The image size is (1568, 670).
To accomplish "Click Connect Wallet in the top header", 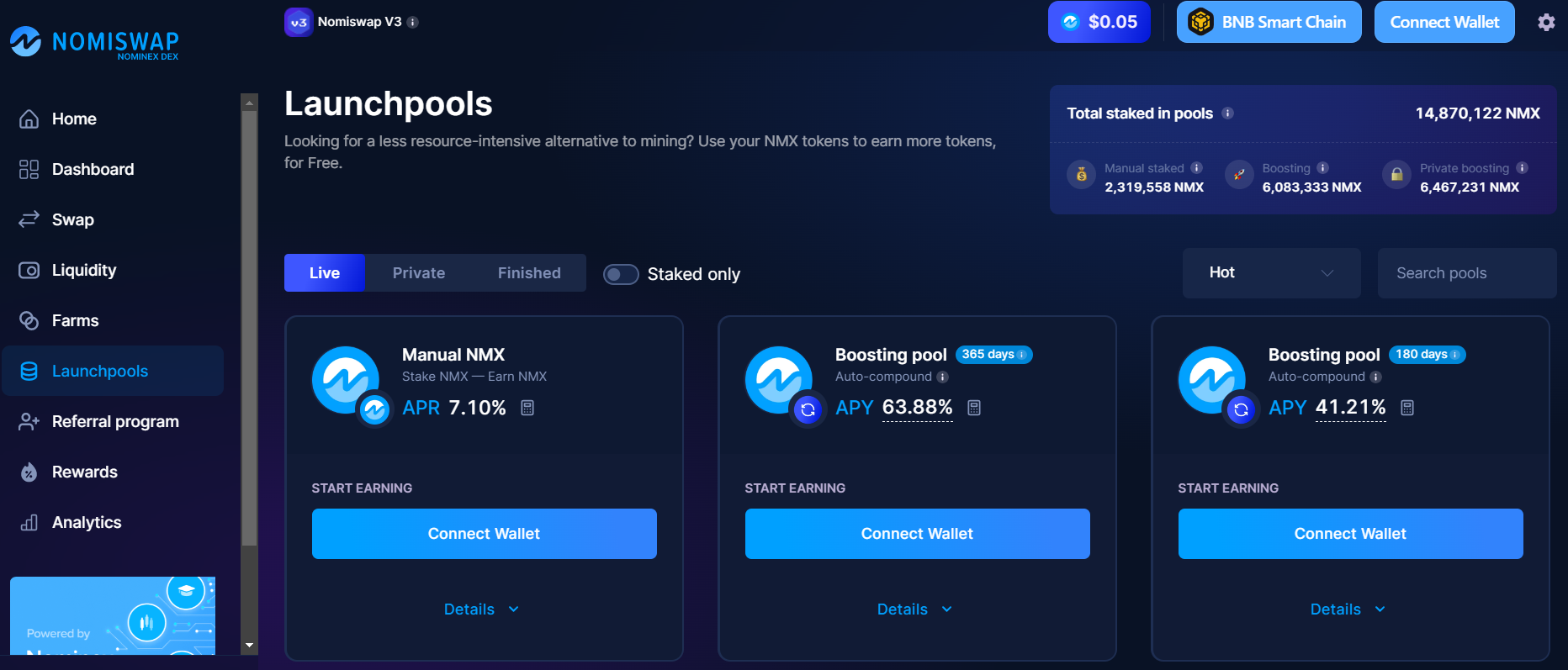I will [1444, 22].
